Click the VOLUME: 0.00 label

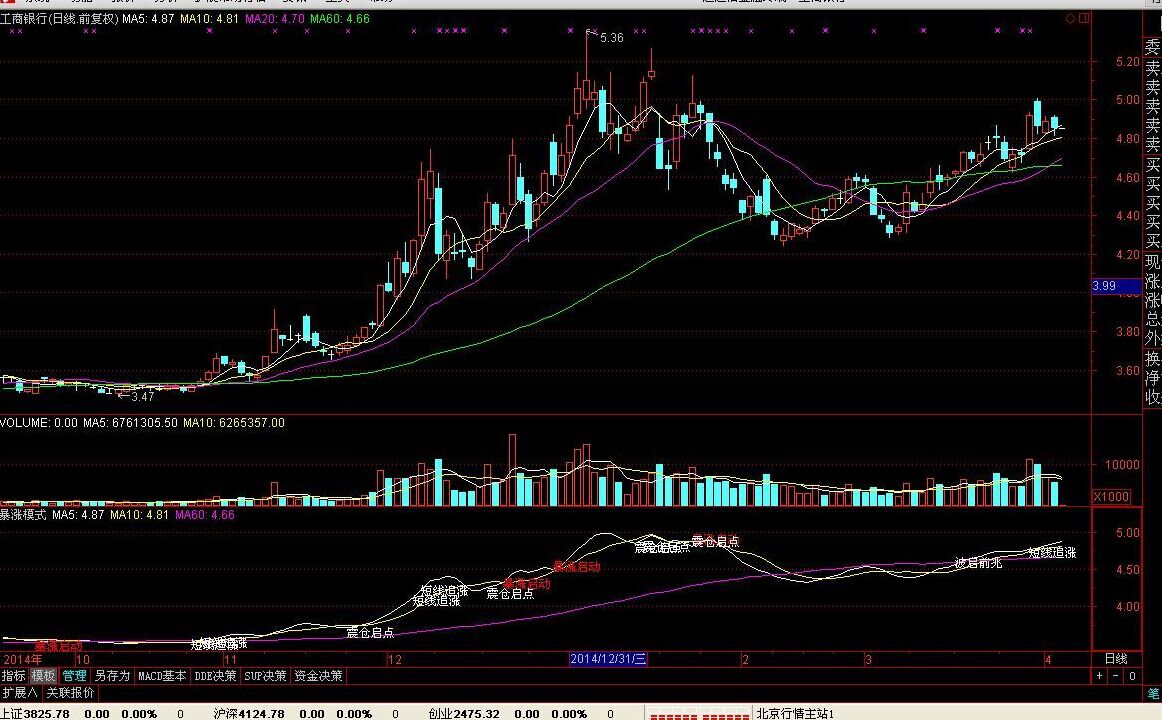coord(39,423)
